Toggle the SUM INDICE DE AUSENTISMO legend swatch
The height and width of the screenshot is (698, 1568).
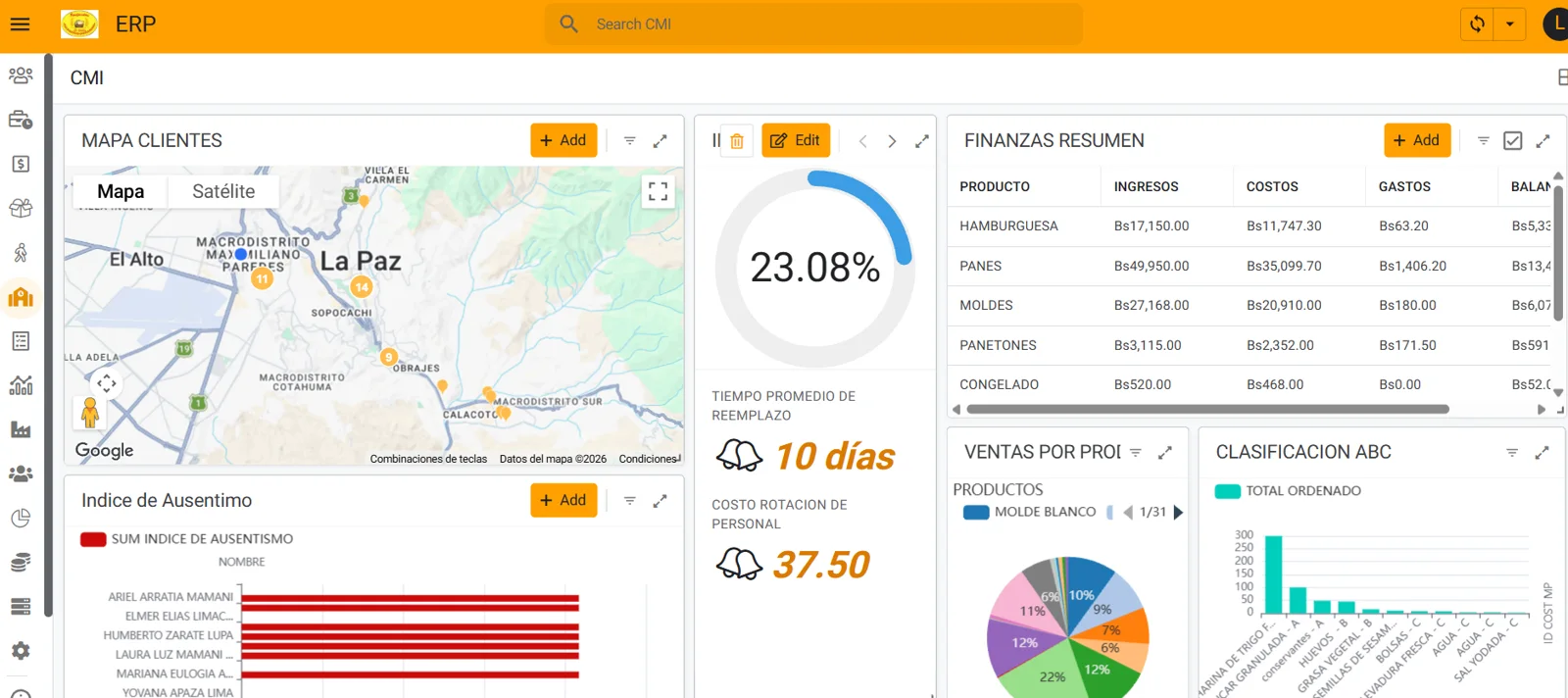tap(93, 539)
